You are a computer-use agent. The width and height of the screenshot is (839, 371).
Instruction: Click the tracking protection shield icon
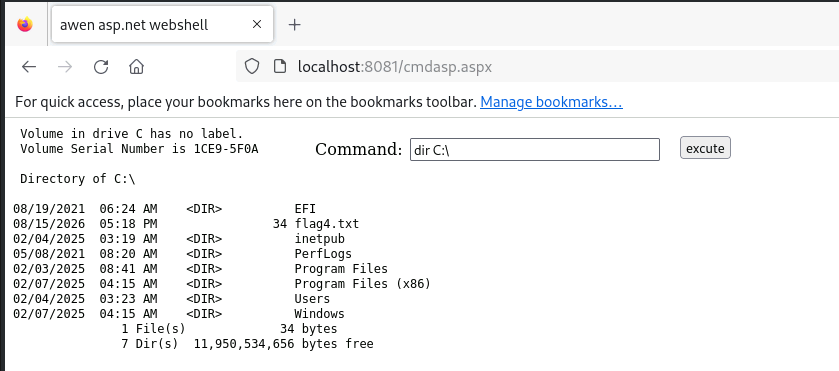coord(252,66)
